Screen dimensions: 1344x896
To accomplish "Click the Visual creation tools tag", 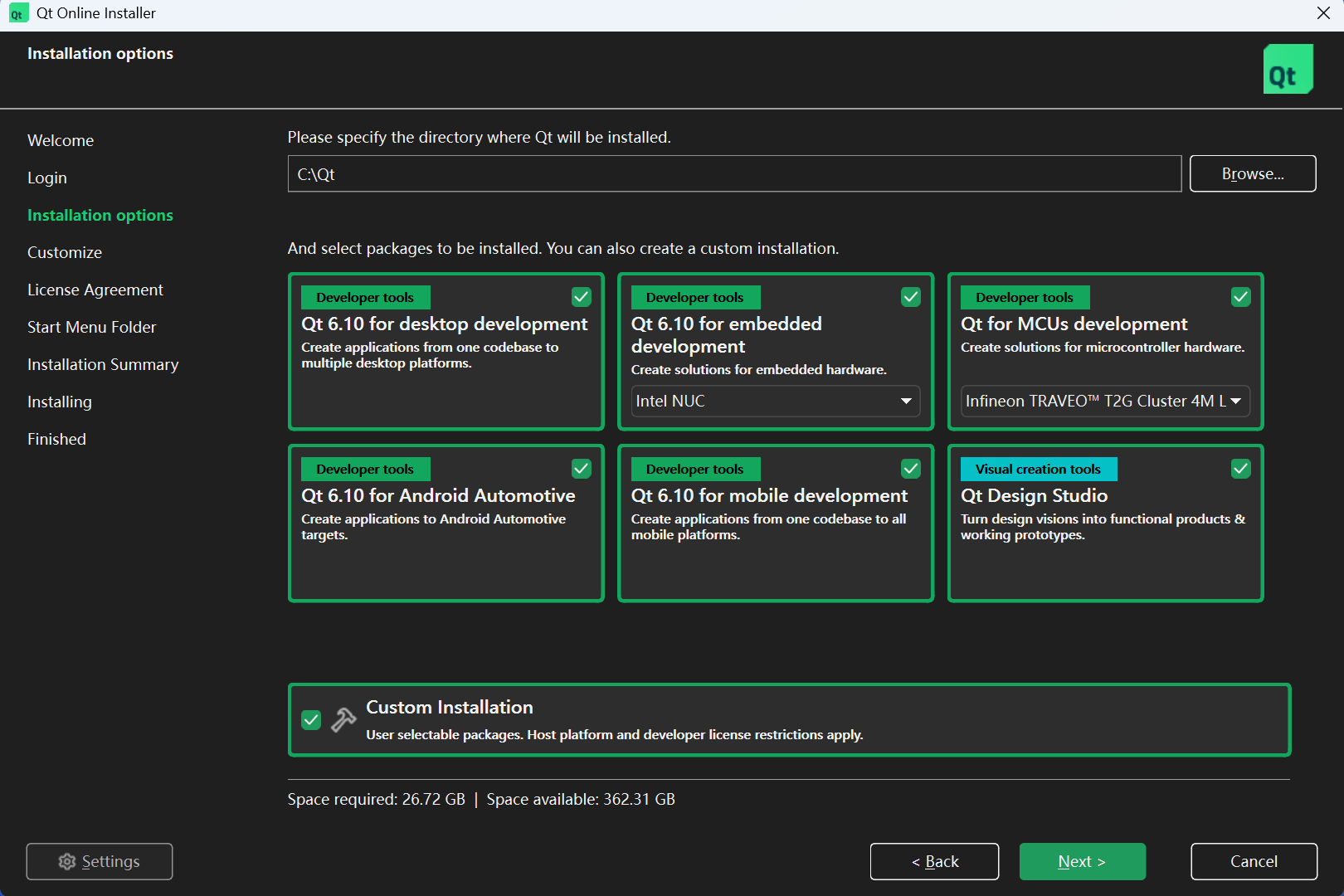I will click(1039, 469).
